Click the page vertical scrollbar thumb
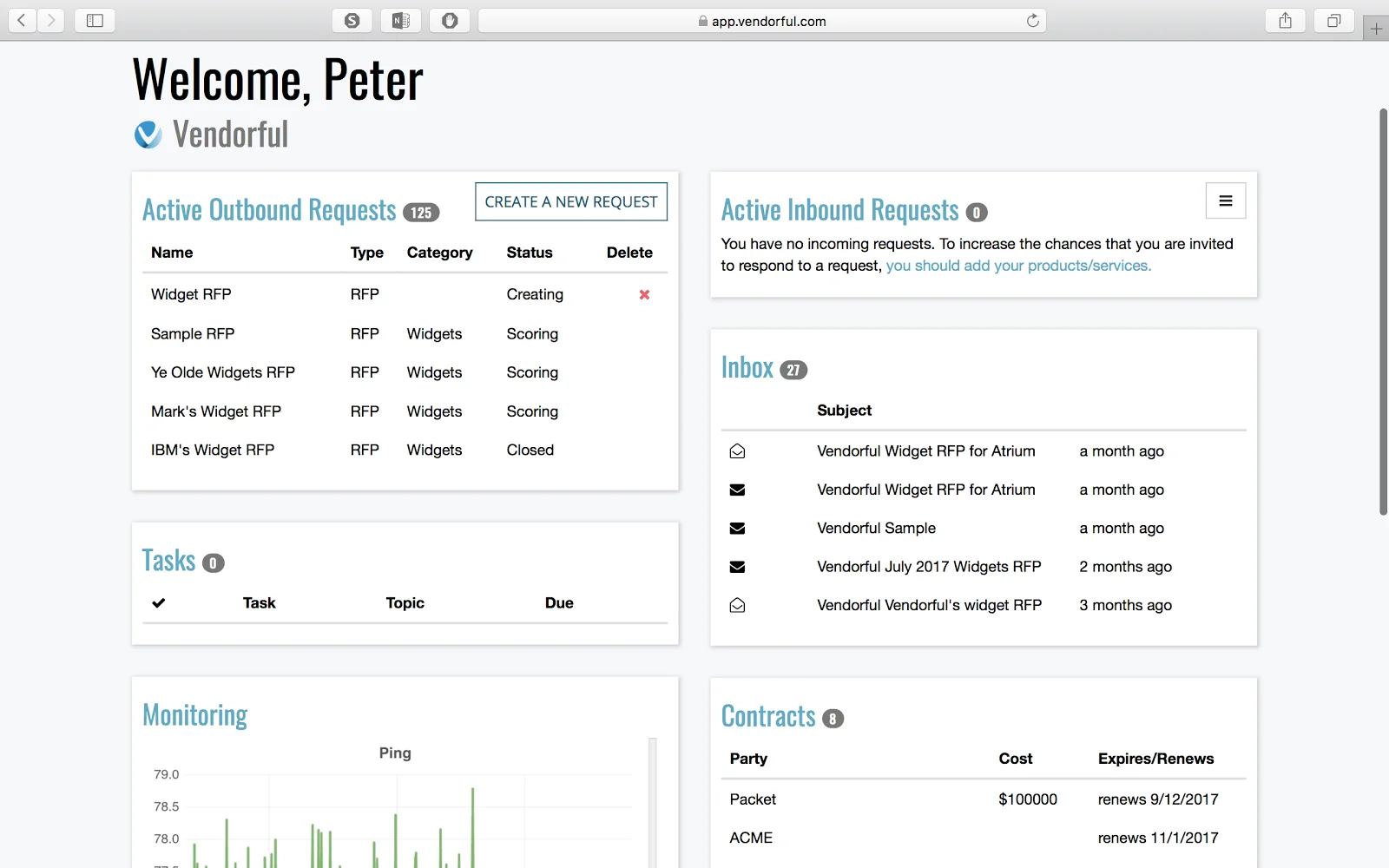The height and width of the screenshot is (868, 1389). (x=1384, y=312)
